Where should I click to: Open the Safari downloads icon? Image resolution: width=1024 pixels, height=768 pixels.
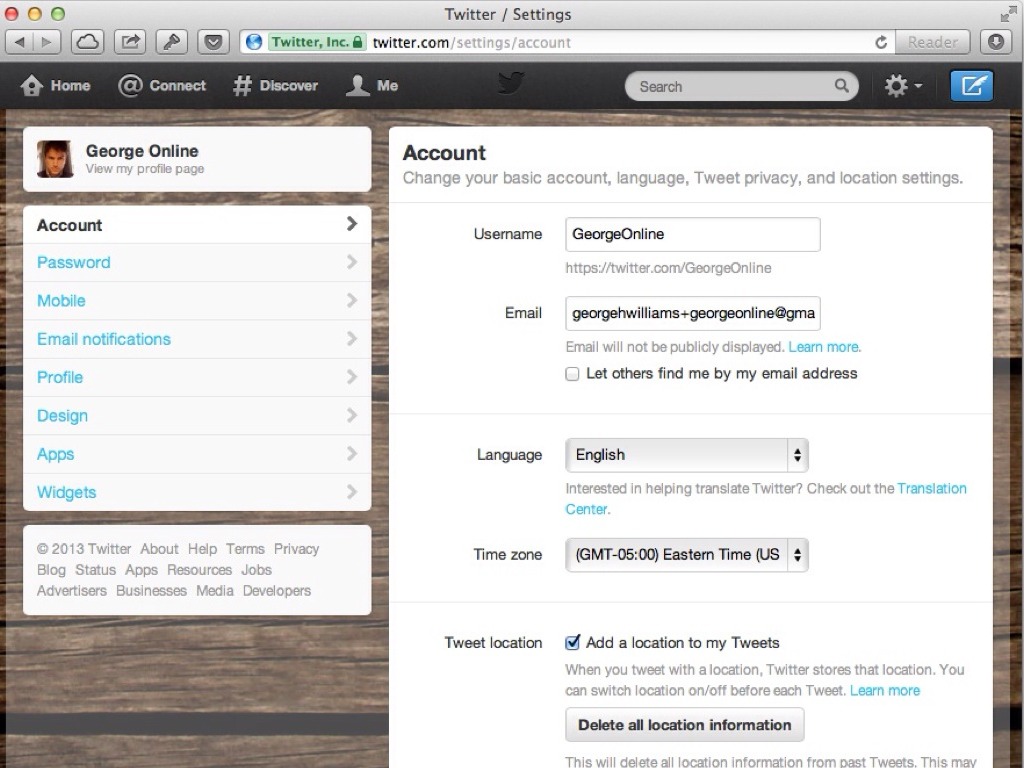[995, 42]
